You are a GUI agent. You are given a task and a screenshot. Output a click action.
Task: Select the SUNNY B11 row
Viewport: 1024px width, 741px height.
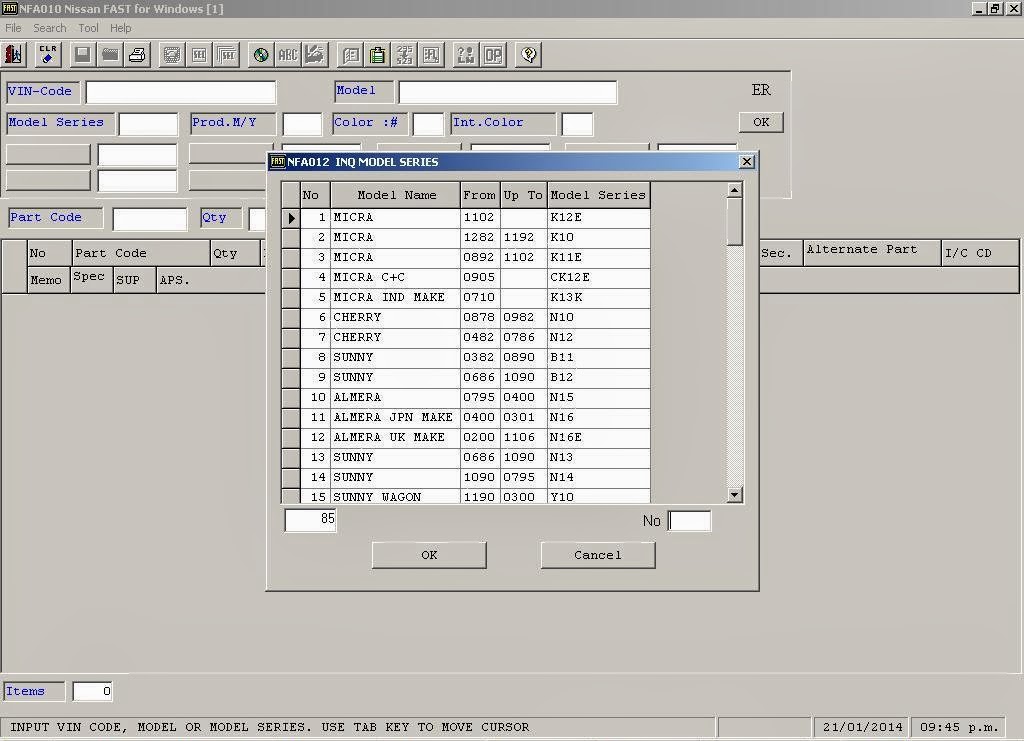(475, 357)
